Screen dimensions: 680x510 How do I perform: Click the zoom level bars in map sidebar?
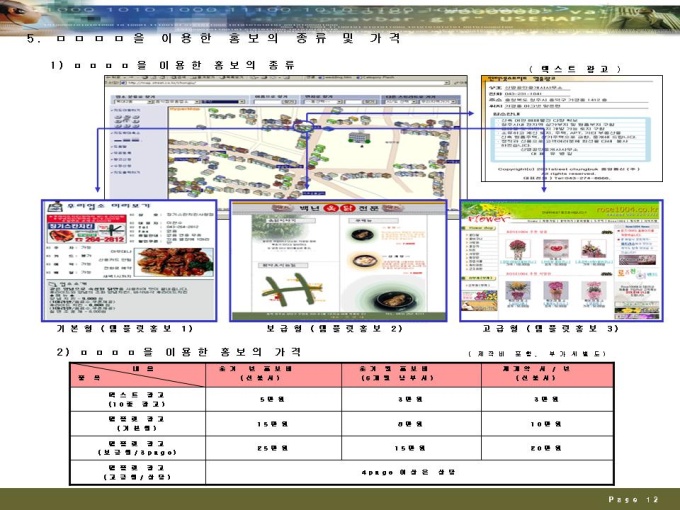(x=127, y=141)
